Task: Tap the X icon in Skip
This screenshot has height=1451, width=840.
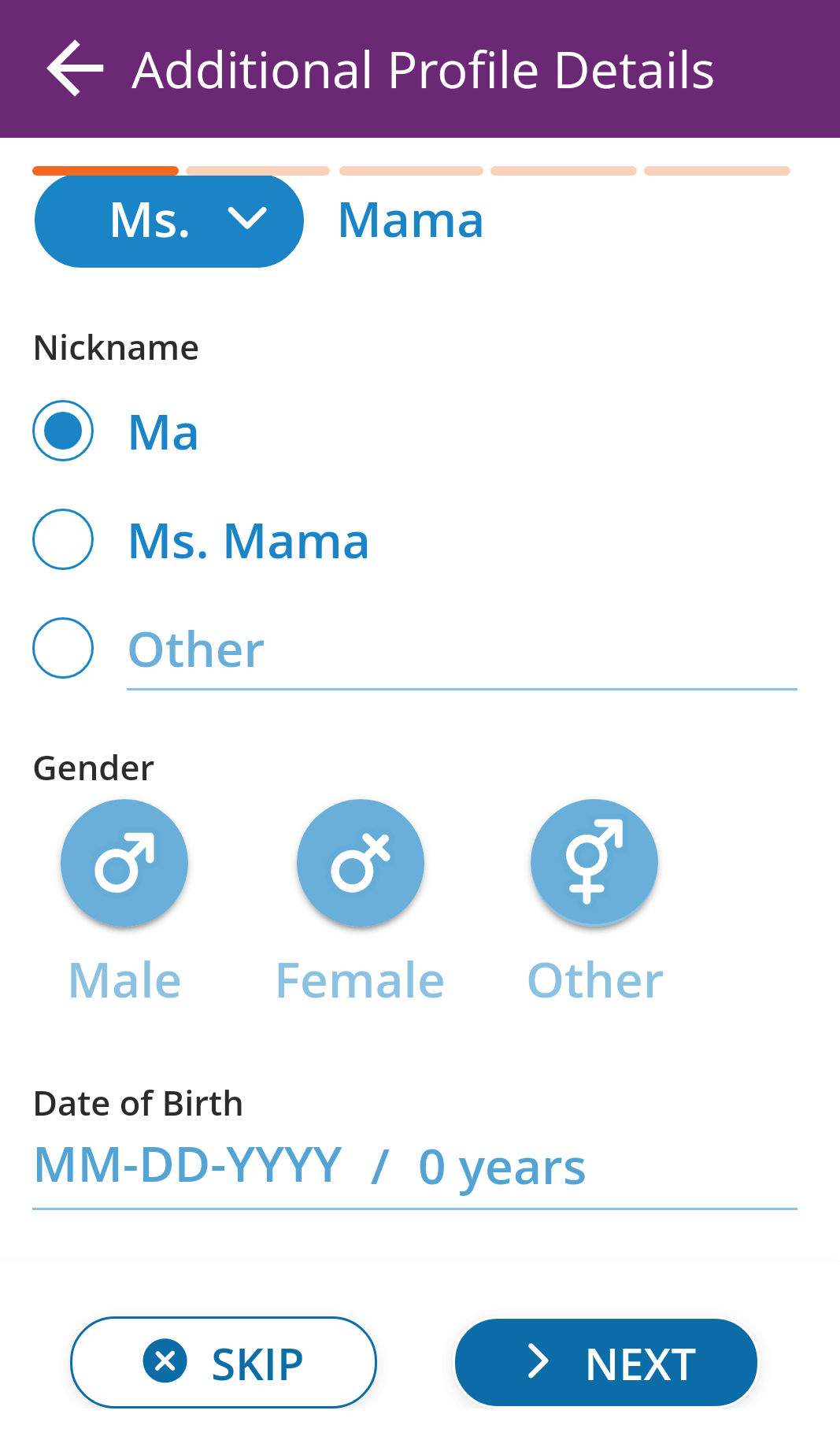Action: (165, 1360)
